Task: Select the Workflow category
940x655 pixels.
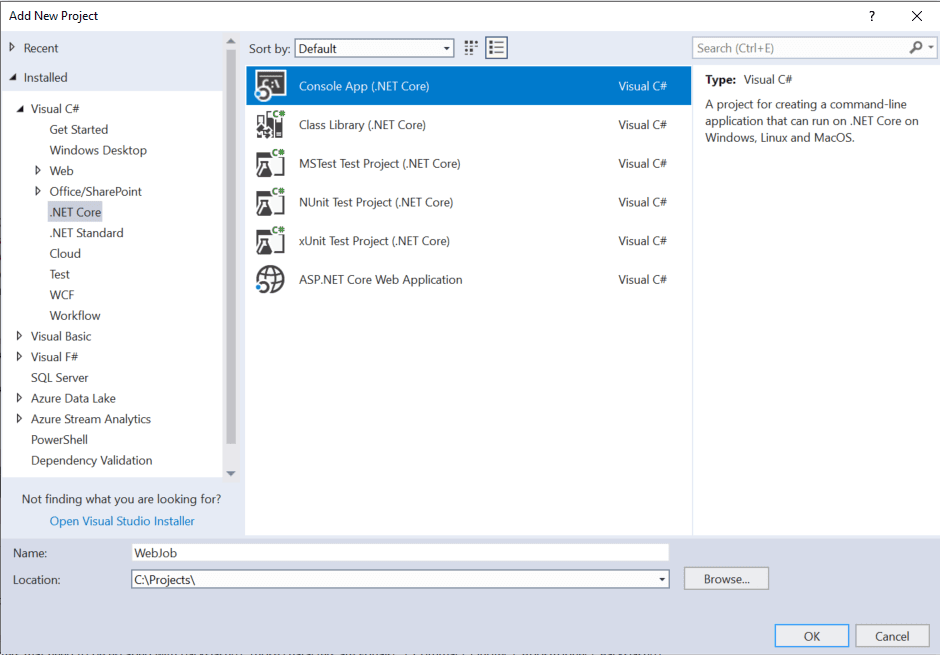Action: (75, 316)
